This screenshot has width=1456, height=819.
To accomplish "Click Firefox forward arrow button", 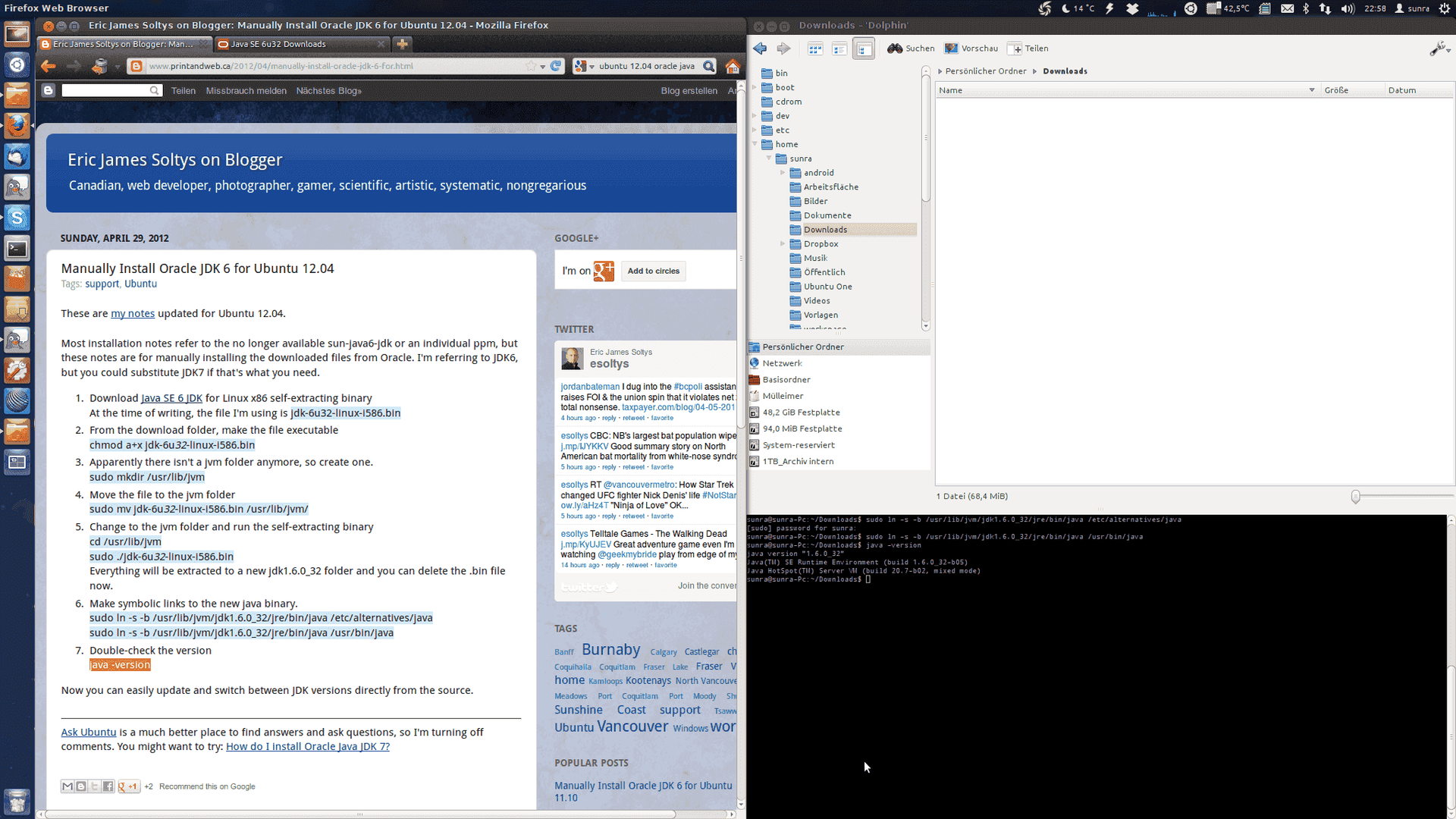I will pos(74,66).
